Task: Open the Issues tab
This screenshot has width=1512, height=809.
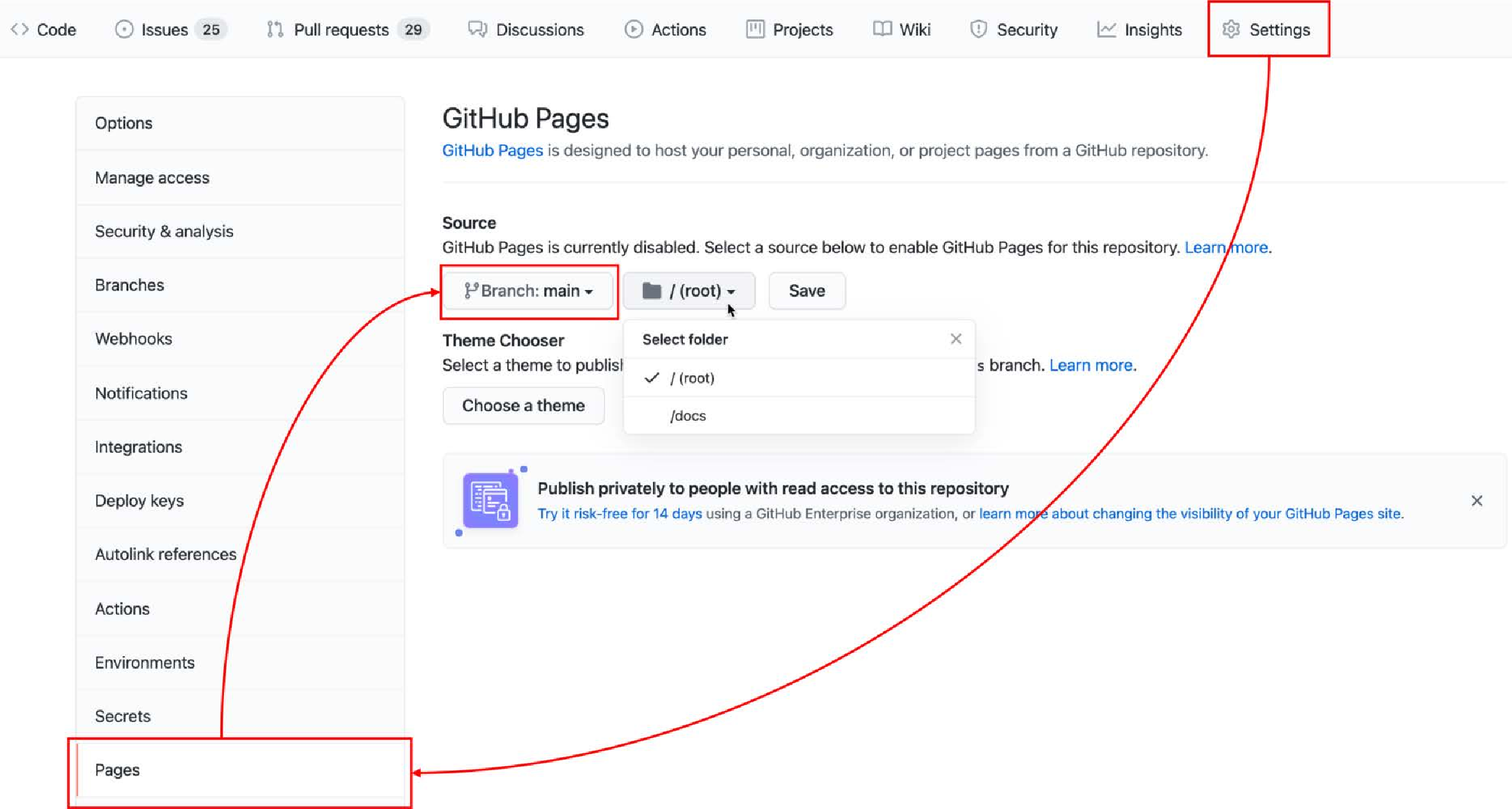Action: [x=170, y=30]
